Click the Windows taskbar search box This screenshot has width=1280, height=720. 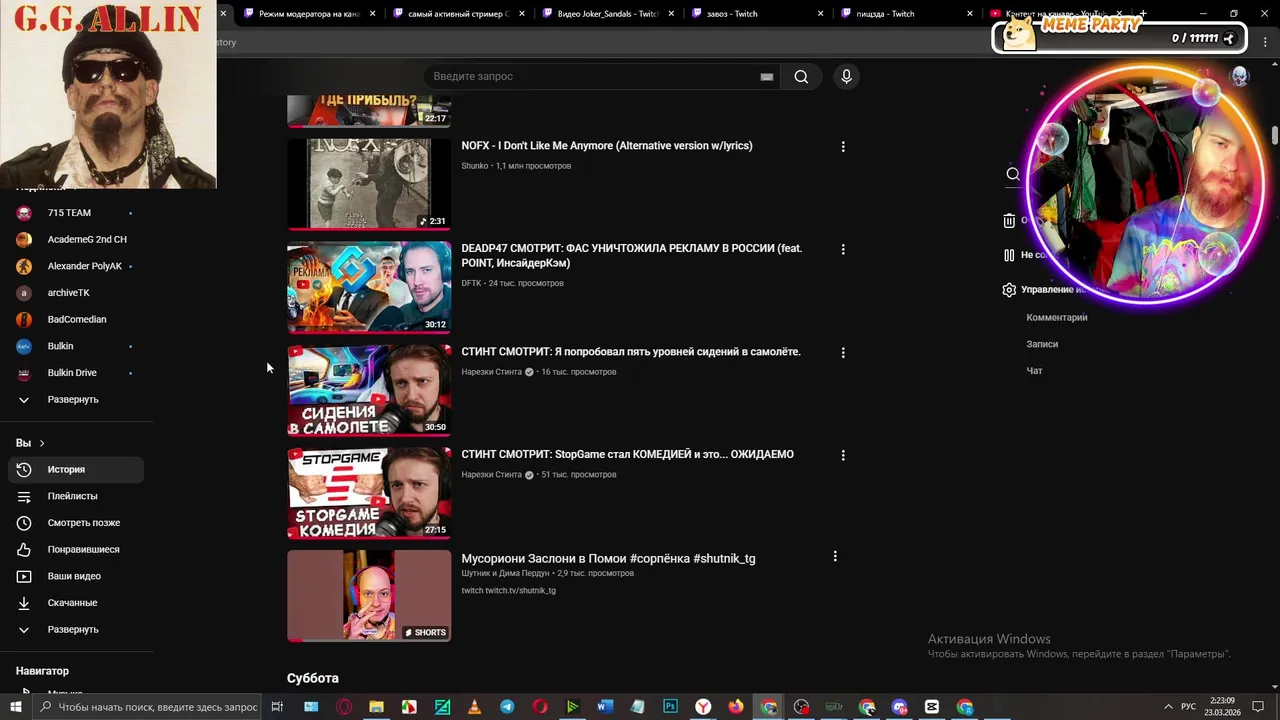click(x=149, y=707)
